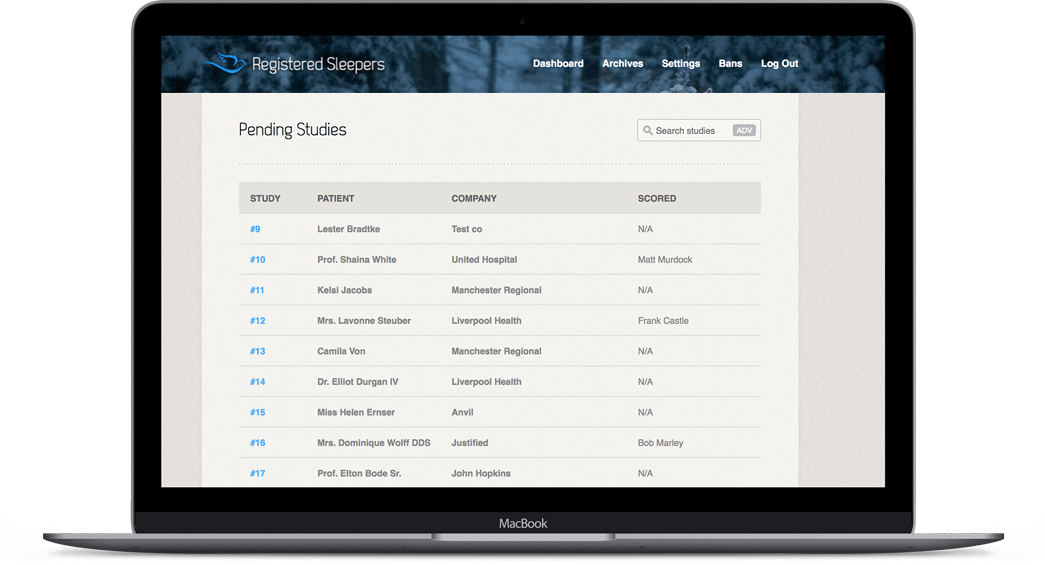Screen dimensions: 1045x565
Task: Click Liverpool Health in Lavonne Steuber row
Action: tap(487, 321)
